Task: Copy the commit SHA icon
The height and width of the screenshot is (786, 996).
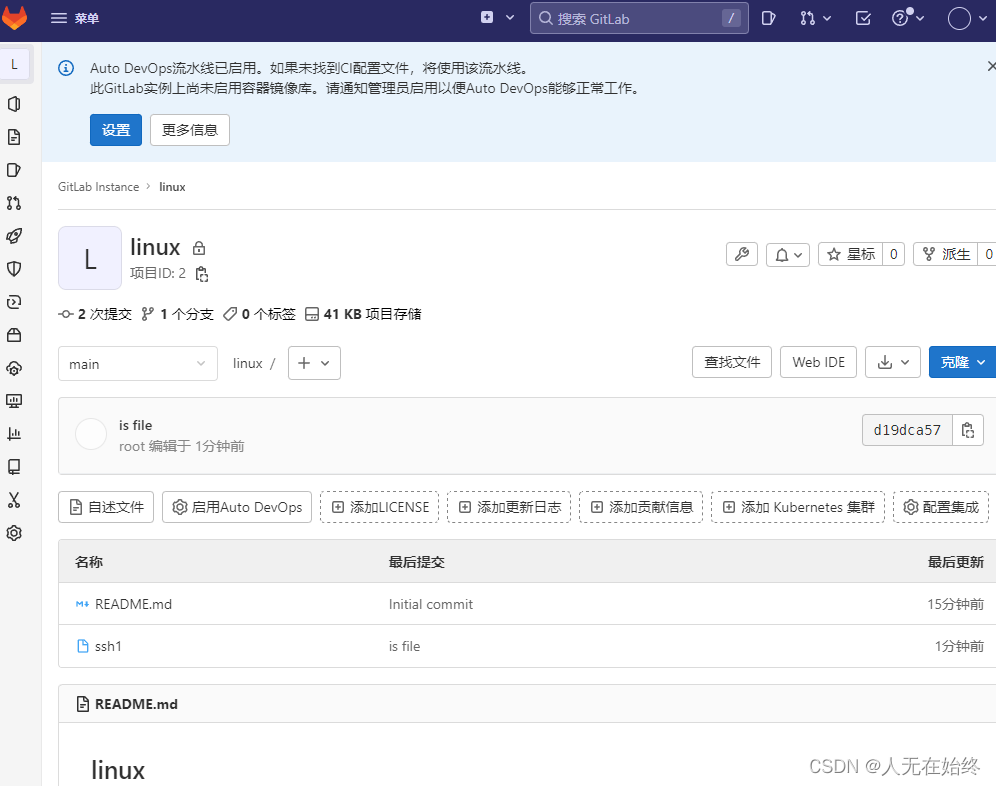Action: [968, 430]
